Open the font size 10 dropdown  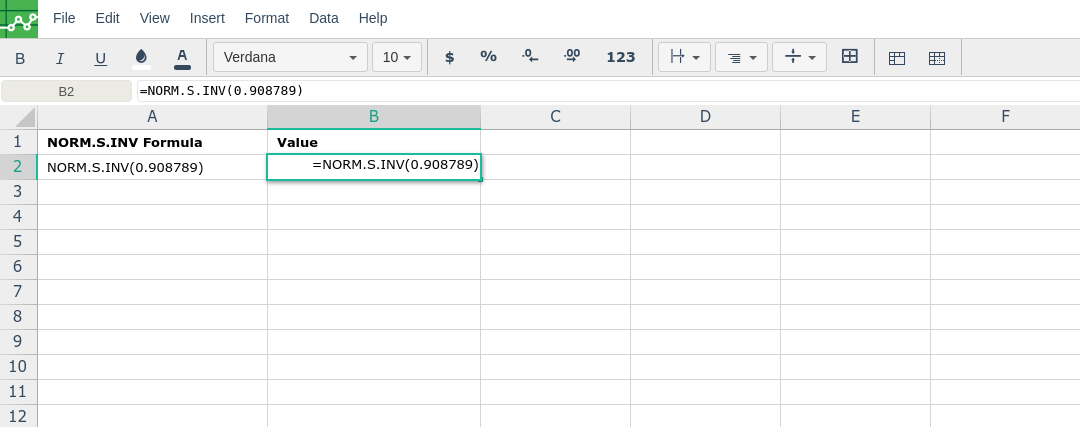[397, 57]
